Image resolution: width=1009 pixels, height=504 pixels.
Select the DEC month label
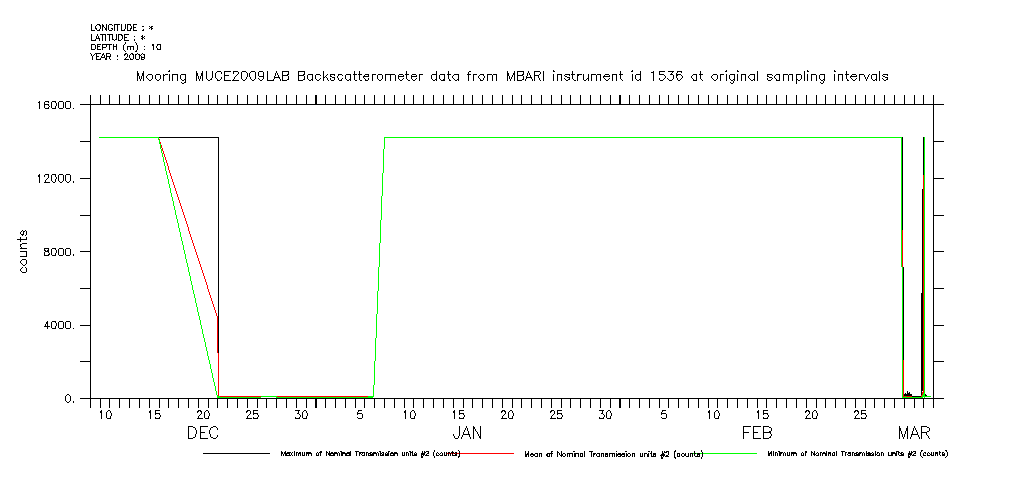pyautogui.click(x=203, y=434)
